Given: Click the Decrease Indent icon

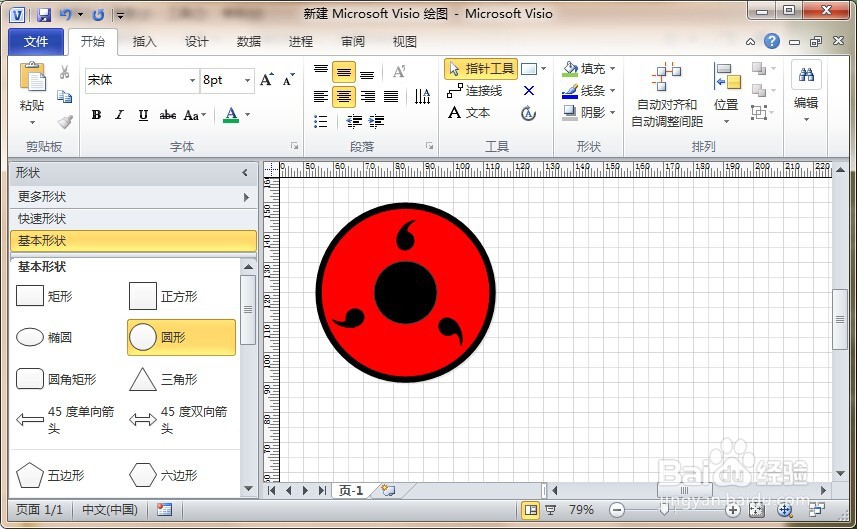Looking at the screenshot, I should pyautogui.click(x=354, y=121).
